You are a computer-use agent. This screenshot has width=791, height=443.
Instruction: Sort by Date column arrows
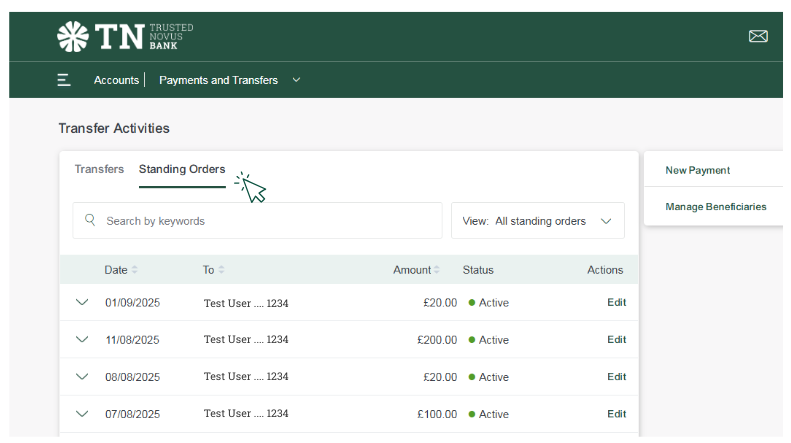[135, 270]
